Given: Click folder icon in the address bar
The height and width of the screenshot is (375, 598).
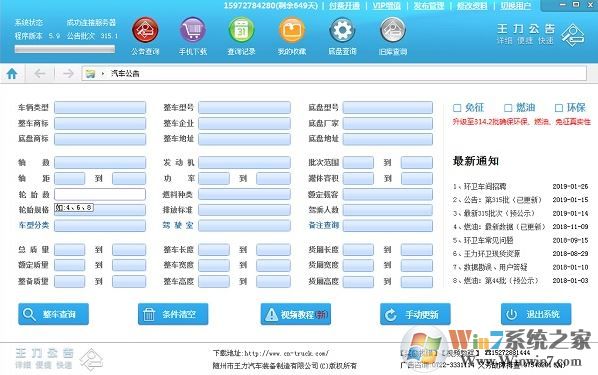Looking at the screenshot, I should point(90,74).
